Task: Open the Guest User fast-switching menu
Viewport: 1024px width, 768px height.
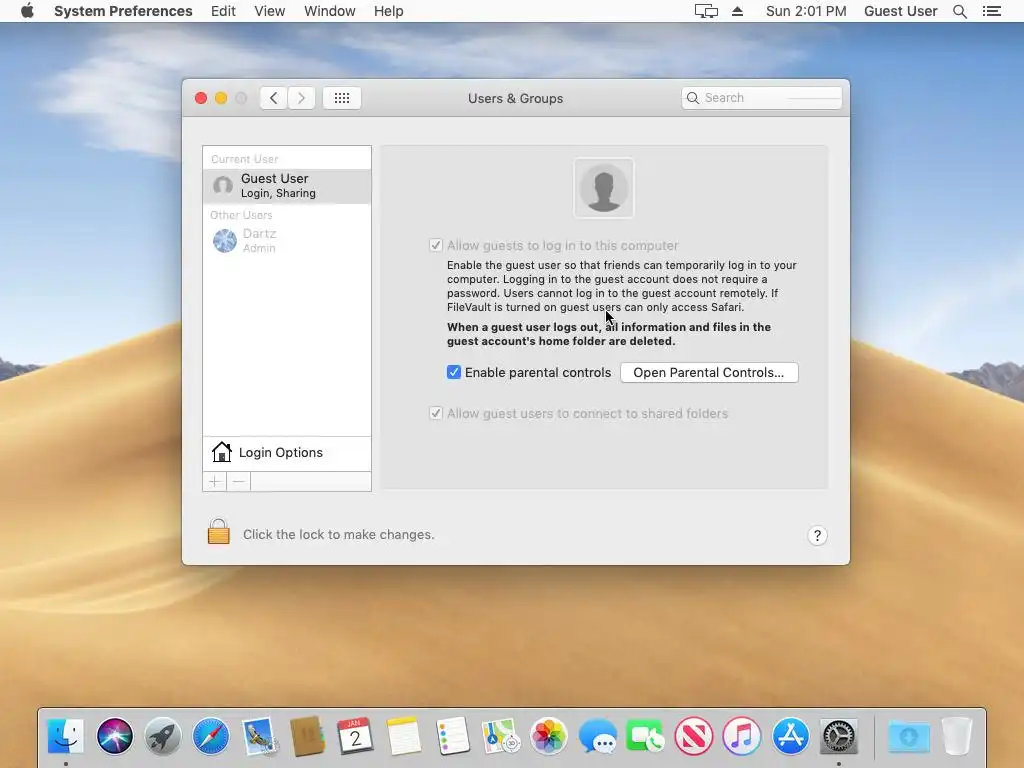Action: 901,11
